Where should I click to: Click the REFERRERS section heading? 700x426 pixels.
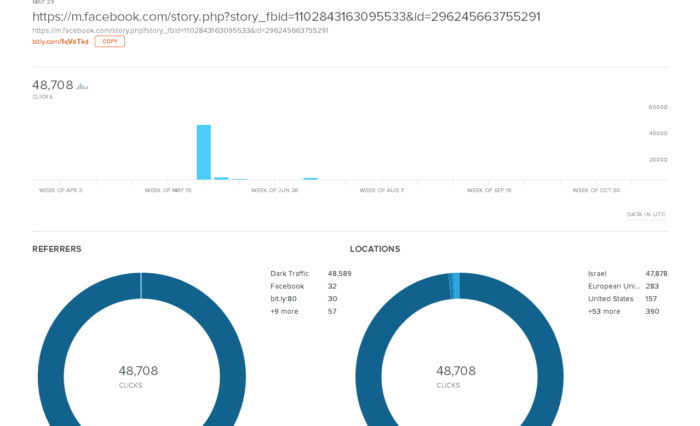[x=57, y=249]
